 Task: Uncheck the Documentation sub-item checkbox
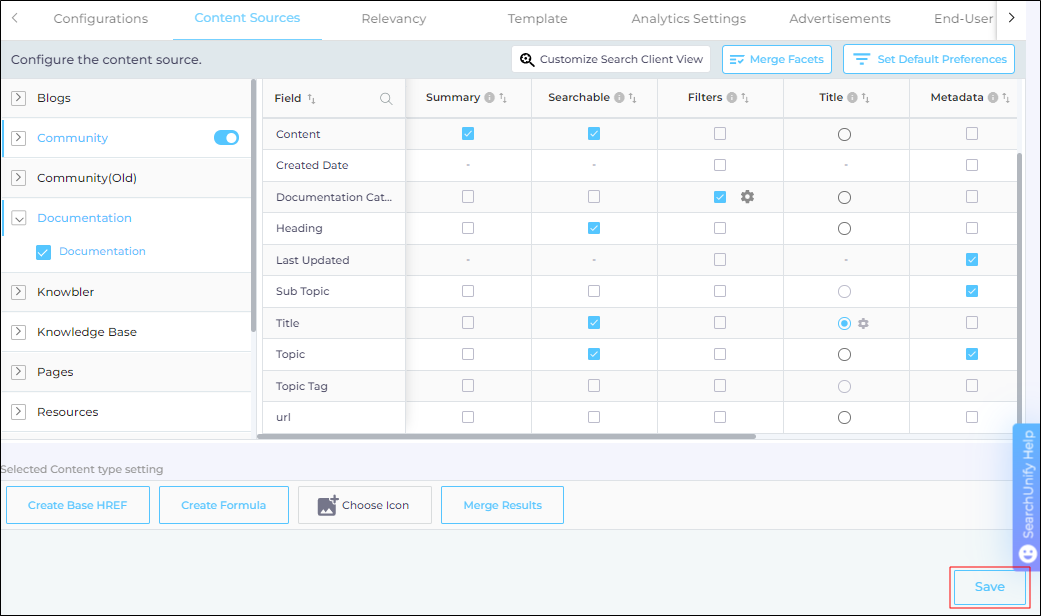coord(43,252)
